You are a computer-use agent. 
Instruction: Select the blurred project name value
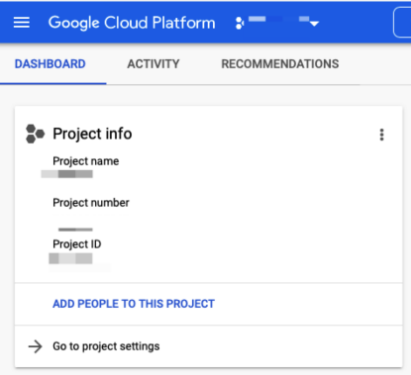click(67, 174)
